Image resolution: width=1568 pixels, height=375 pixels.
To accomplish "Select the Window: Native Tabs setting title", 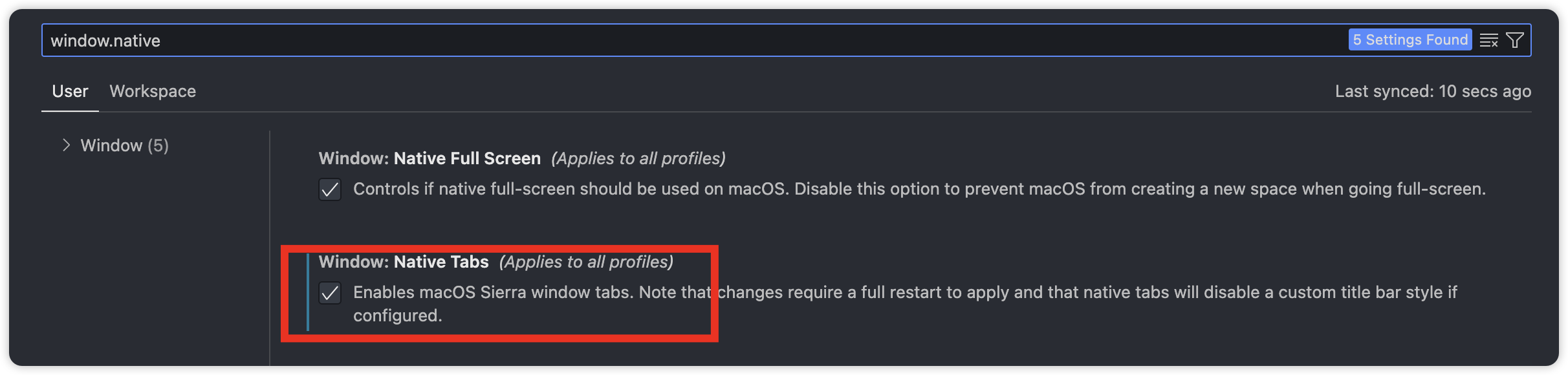I will tap(404, 262).
